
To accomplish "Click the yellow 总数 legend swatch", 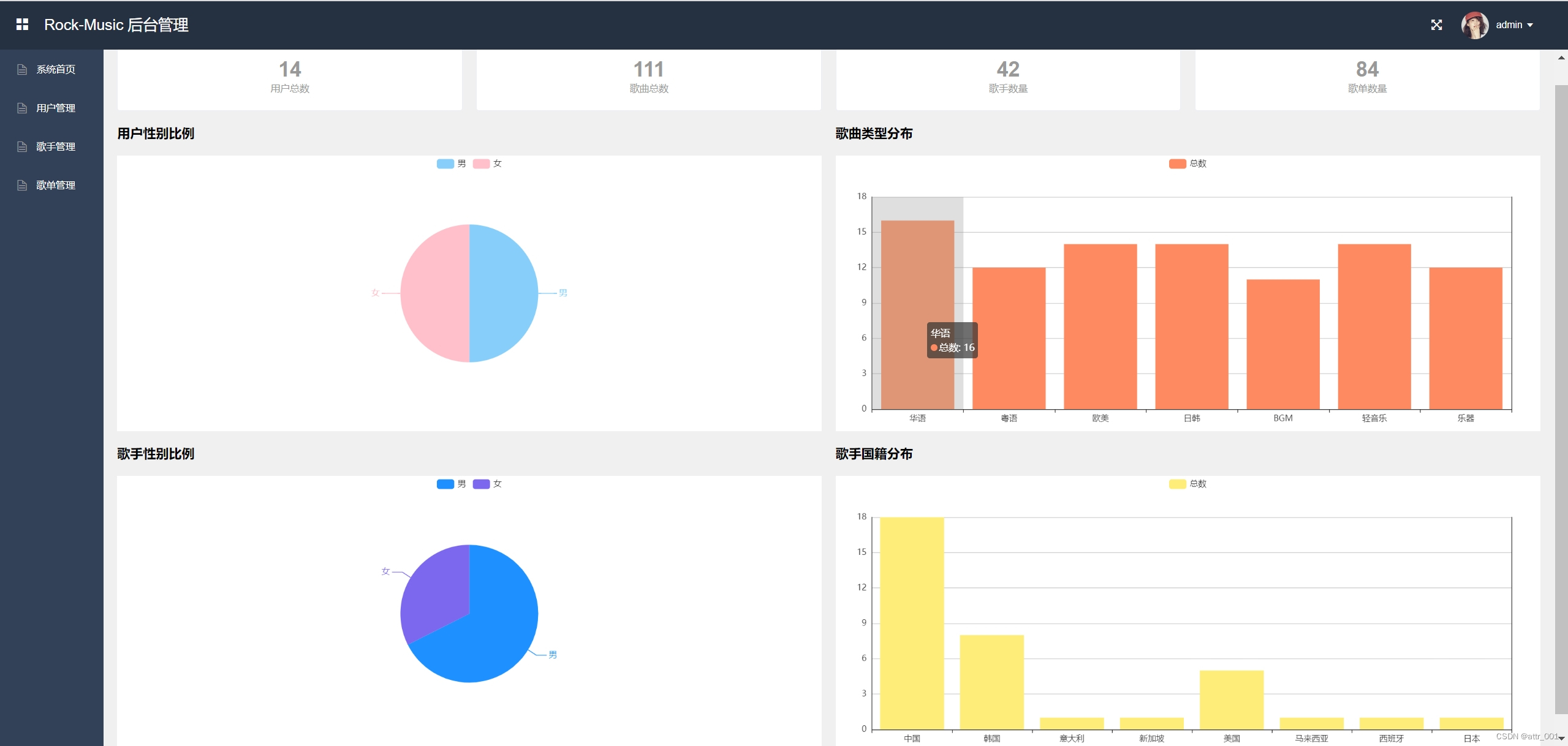I will click(1178, 484).
